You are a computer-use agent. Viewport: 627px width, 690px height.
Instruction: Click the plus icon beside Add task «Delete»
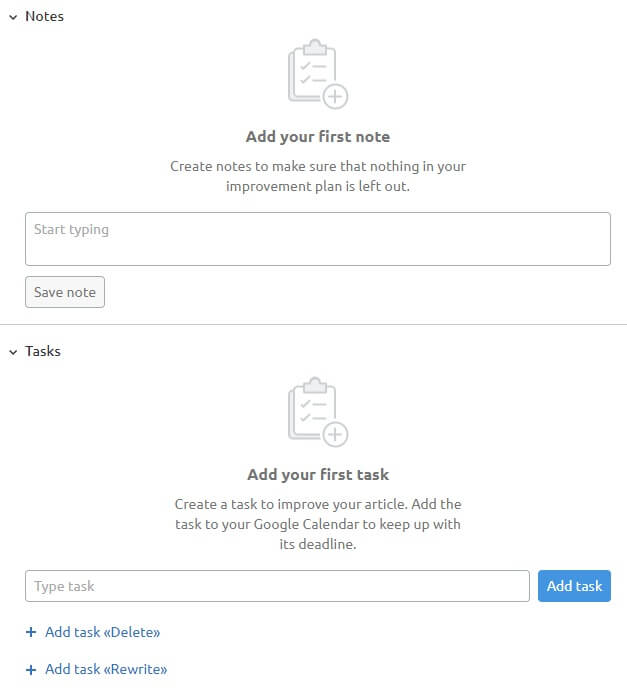click(x=31, y=632)
